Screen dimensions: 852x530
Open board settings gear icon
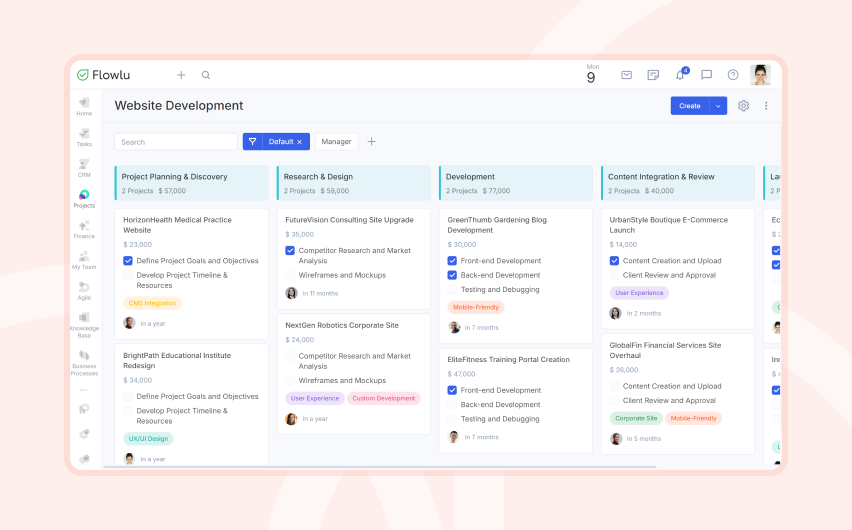click(x=743, y=105)
